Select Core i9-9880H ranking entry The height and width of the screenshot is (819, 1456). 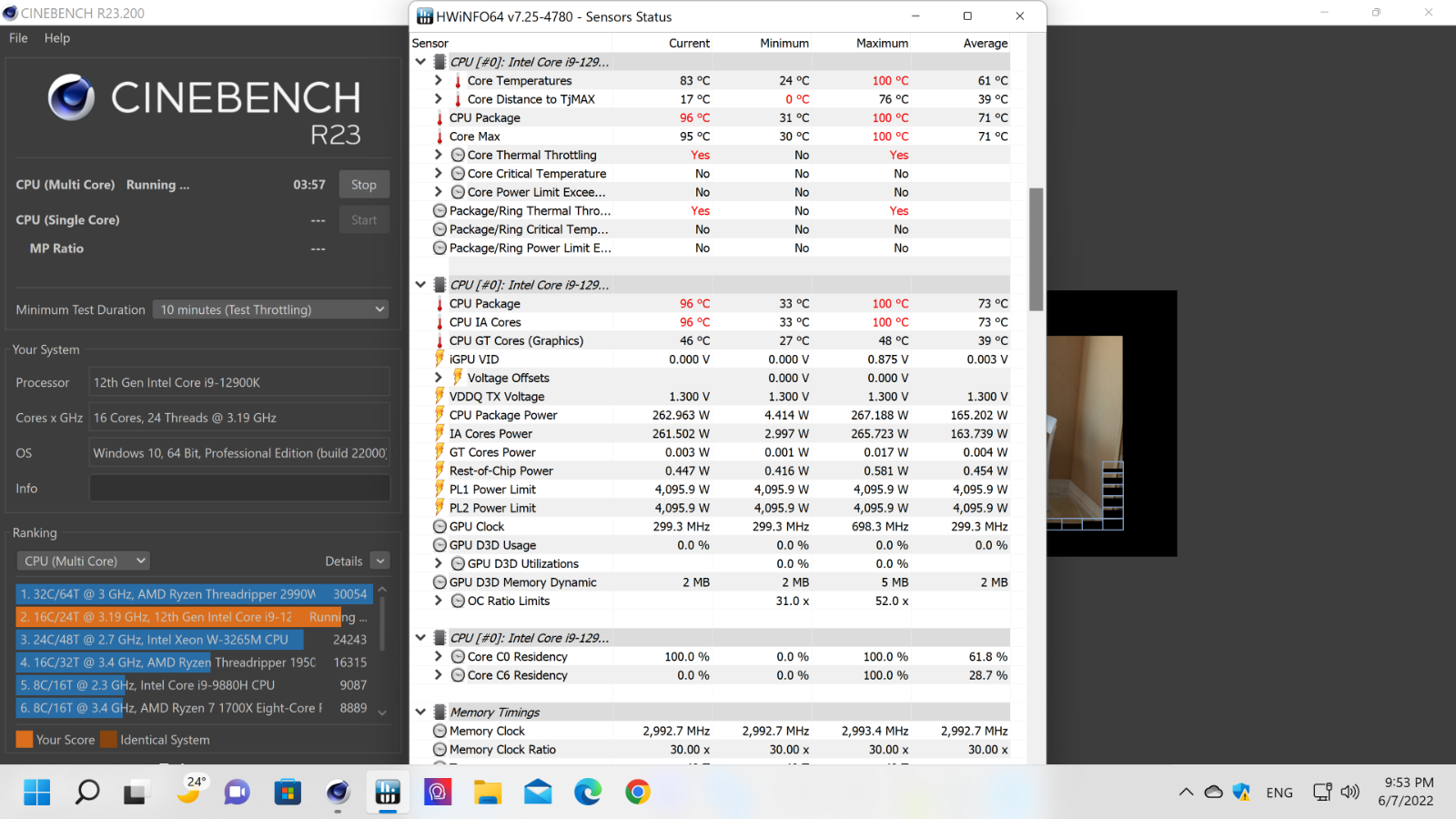click(x=194, y=685)
